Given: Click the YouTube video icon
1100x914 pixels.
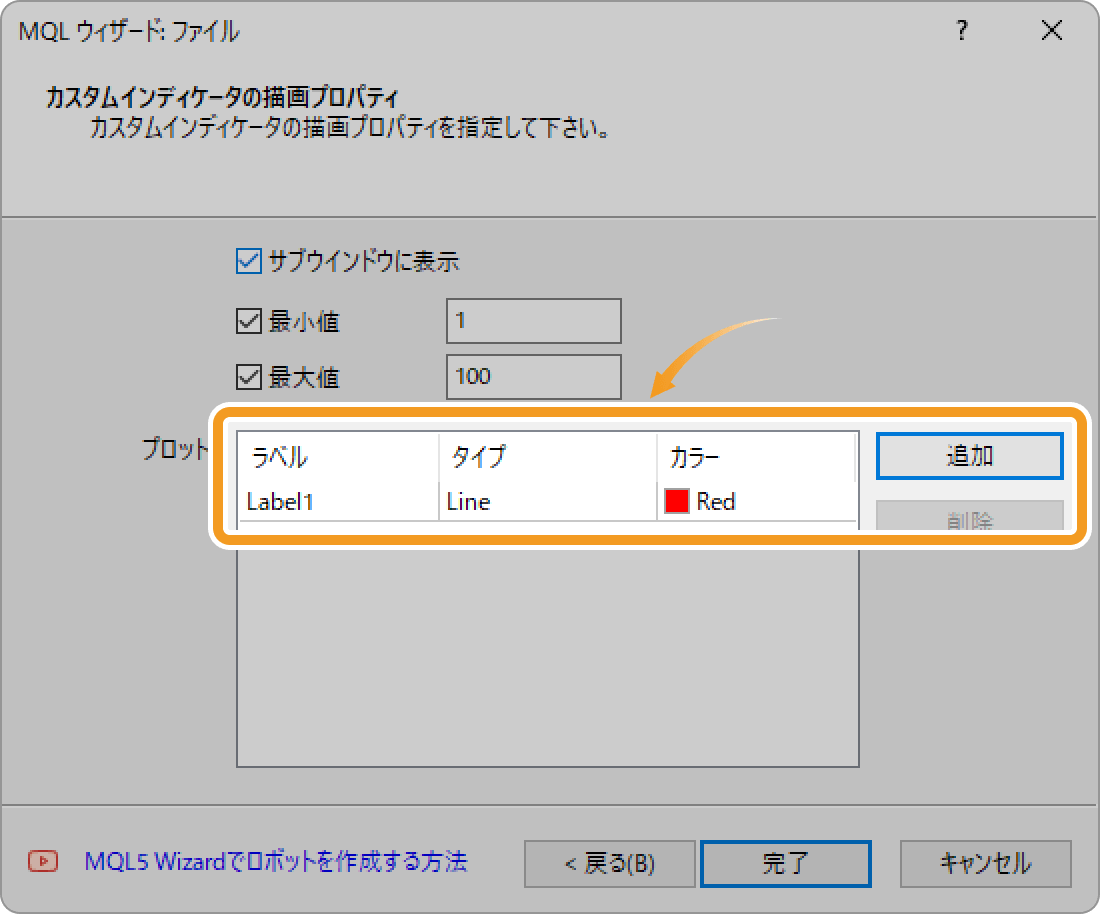Looking at the screenshot, I should [43, 861].
